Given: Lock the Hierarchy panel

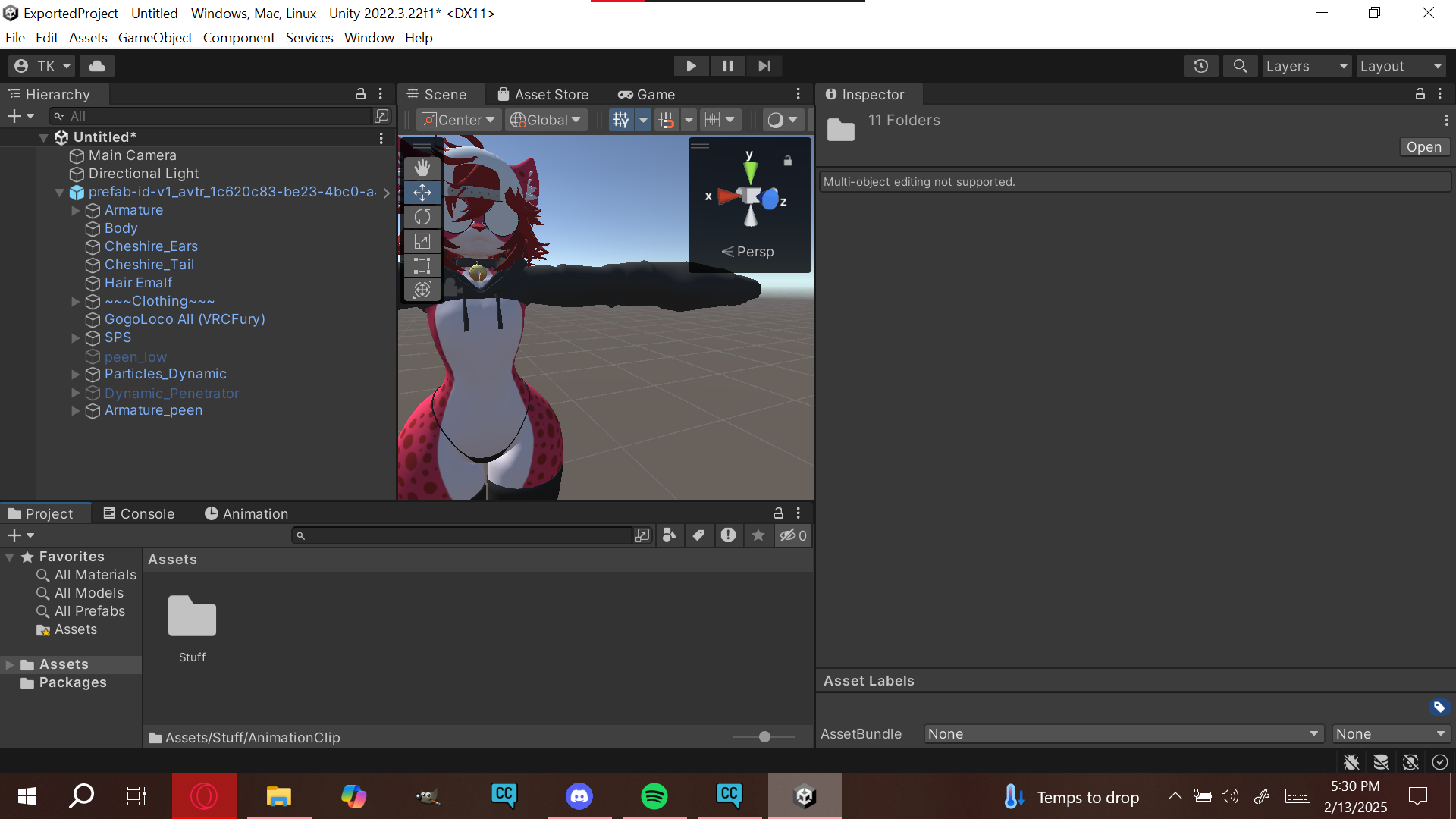Looking at the screenshot, I should pos(361,94).
